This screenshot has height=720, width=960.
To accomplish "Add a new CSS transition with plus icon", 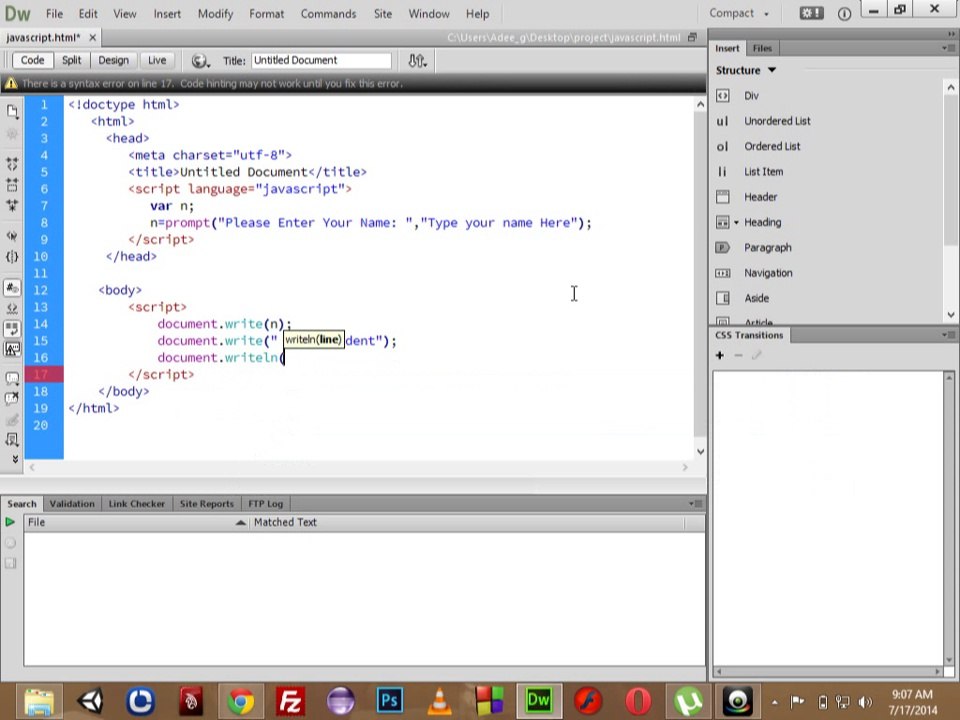I will click(720, 355).
